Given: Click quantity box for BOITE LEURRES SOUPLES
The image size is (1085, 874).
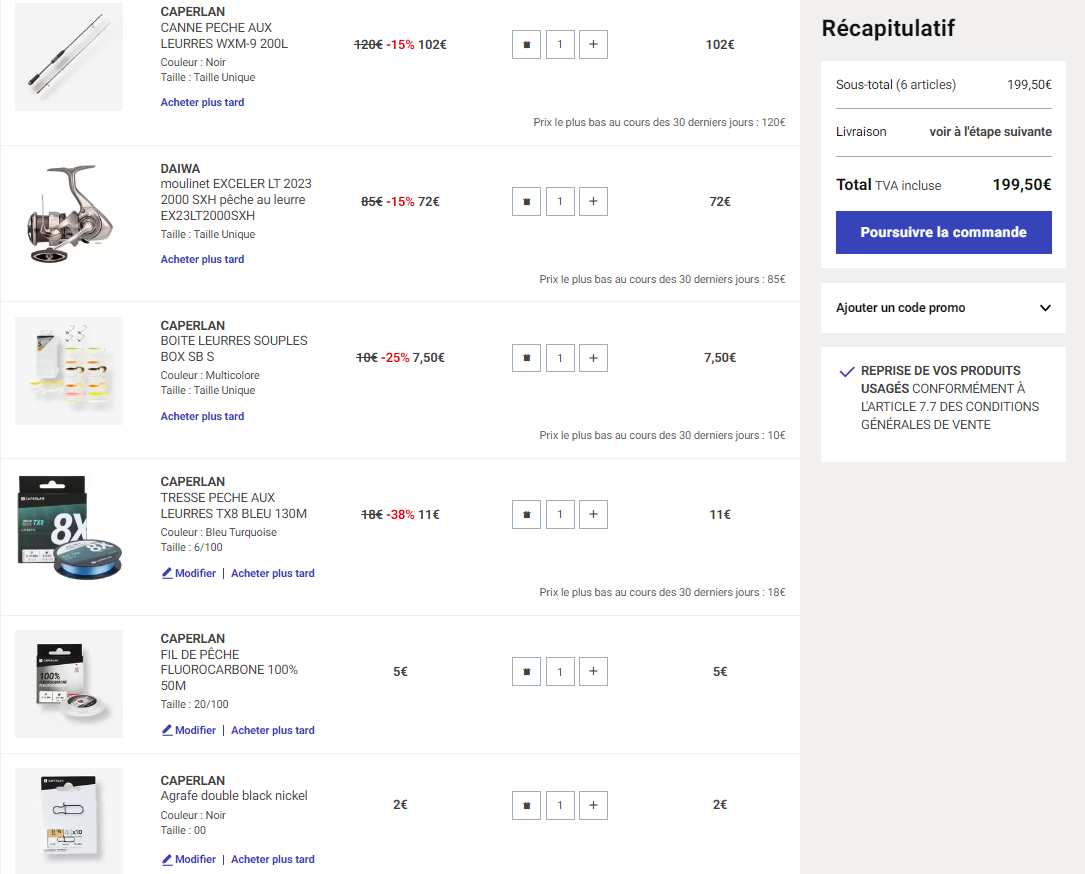Looking at the screenshot, I should [x=560, y=358].
